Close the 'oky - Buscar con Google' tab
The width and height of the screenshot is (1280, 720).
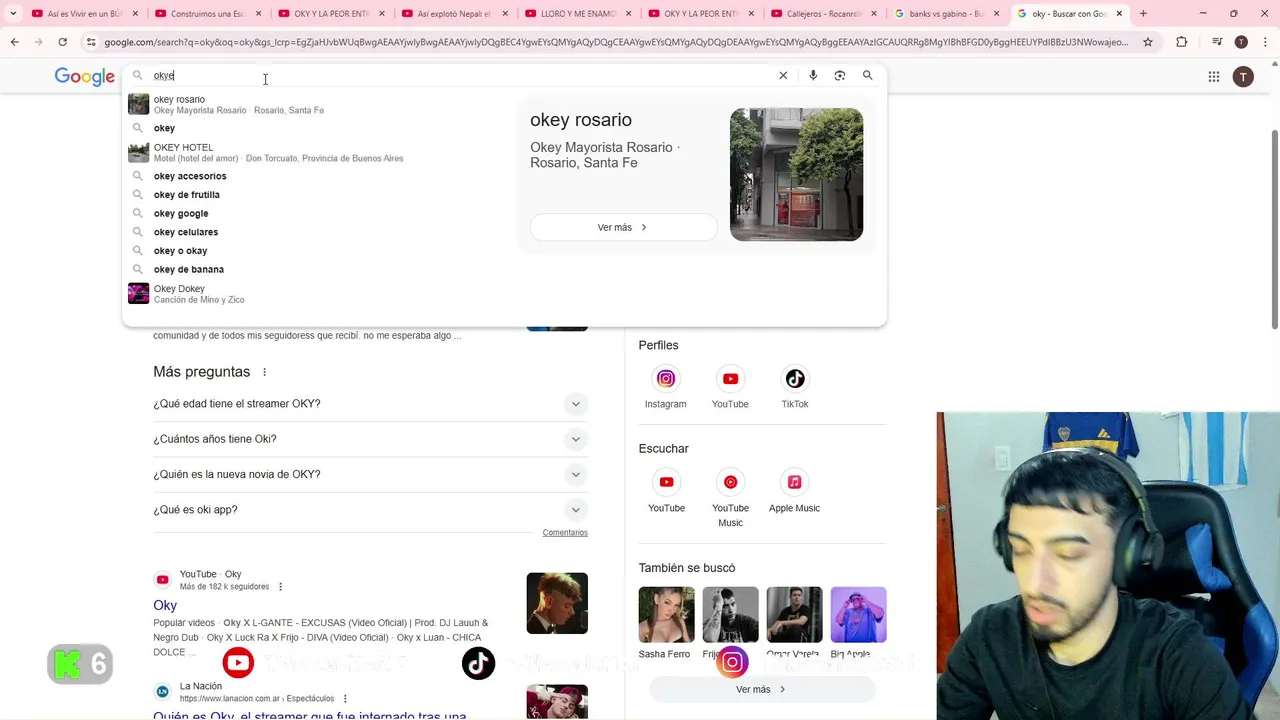[1119, 14]
